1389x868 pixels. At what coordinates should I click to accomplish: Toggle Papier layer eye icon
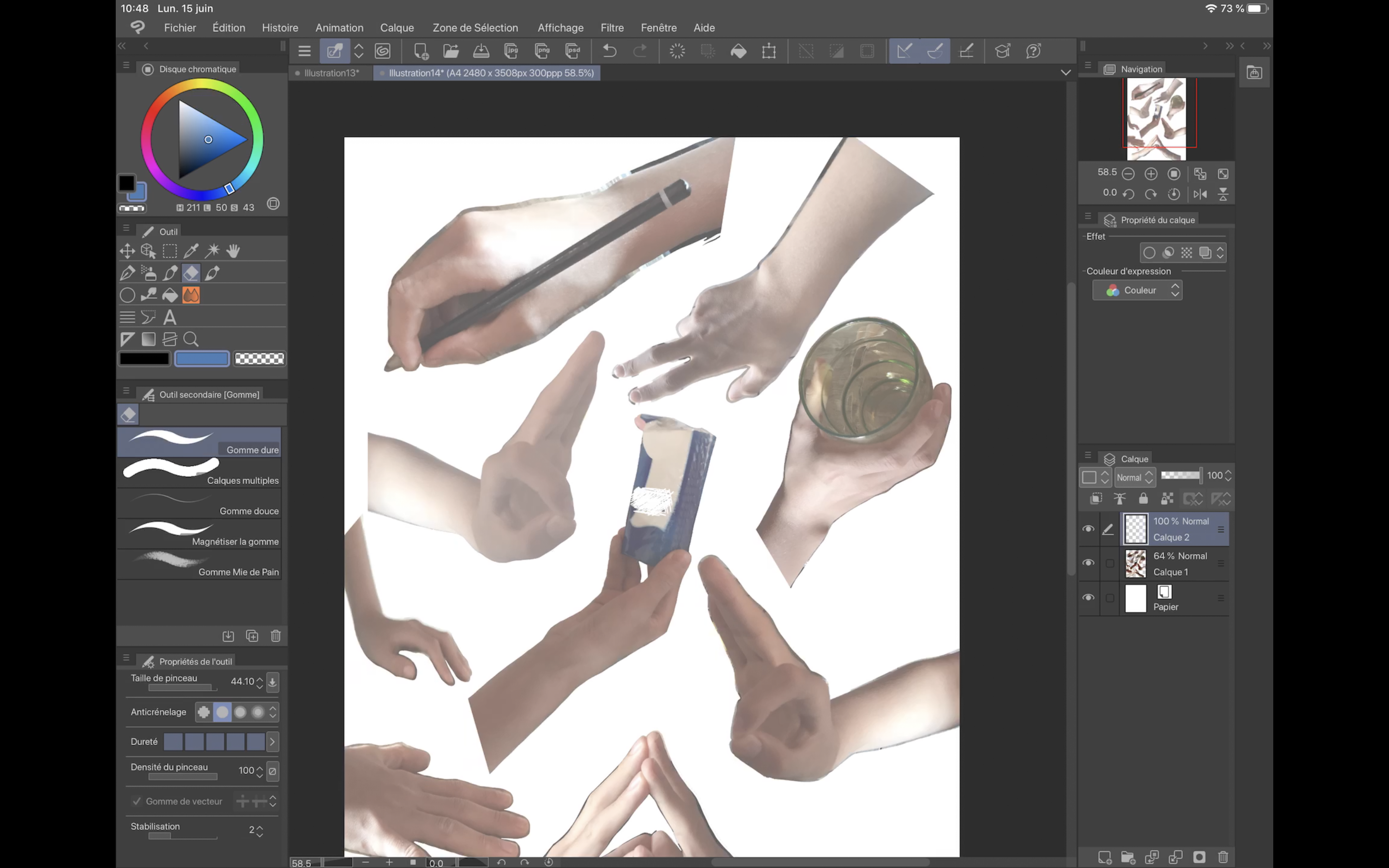[x=1088, y=597]
